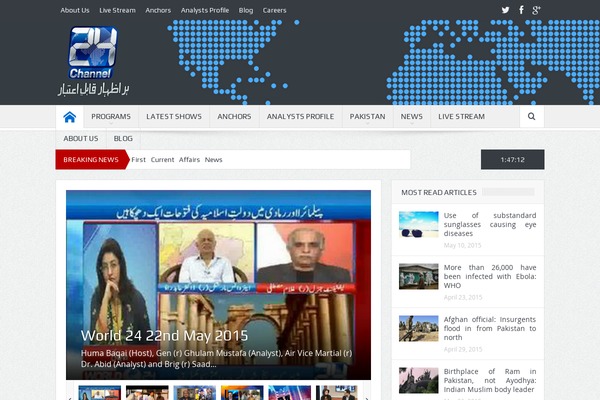
Task: Click the 1:47:12 clock box
Action: tap(512, 160)
